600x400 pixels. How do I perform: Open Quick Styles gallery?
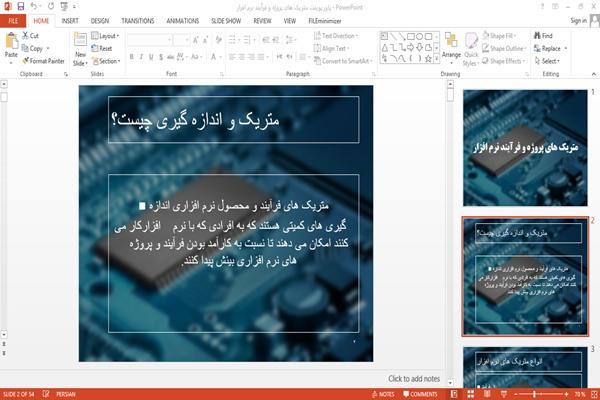[x=471, y=49]
